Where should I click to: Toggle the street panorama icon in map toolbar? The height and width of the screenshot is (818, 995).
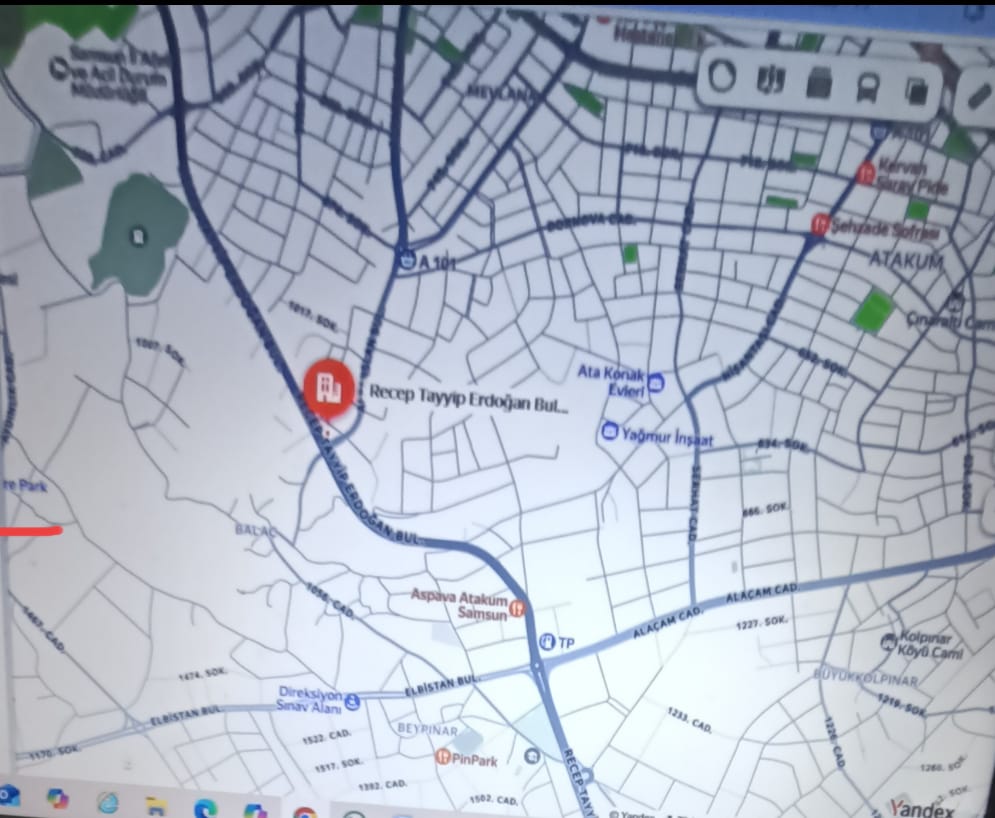[771, 81]
